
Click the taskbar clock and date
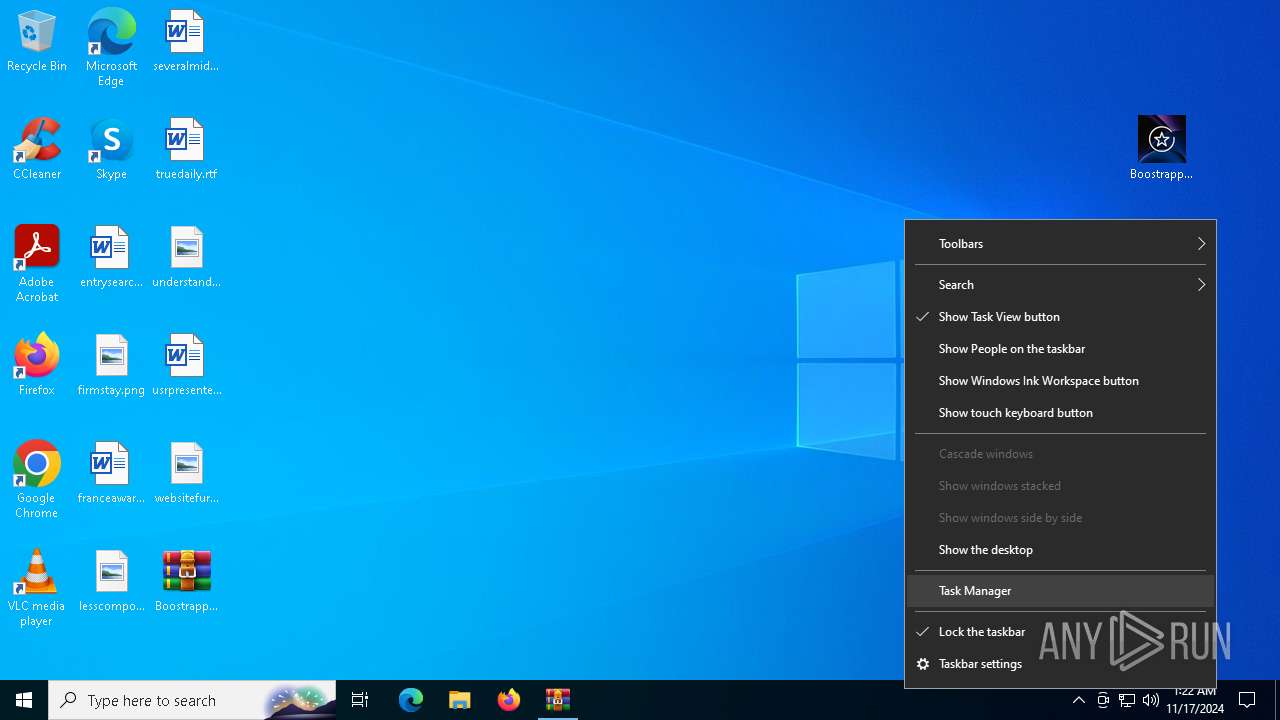pyautogui.click(x=1195, y=700)
